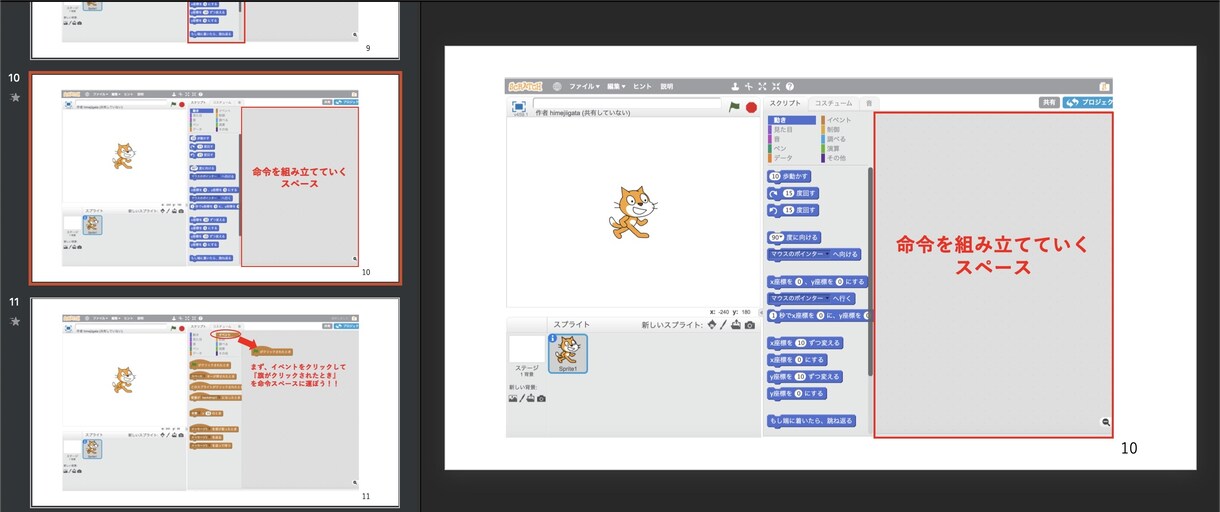Click the block palette scrollbar on main slide
Viewport: 1220px width, 512px height.
pos(870,272)
